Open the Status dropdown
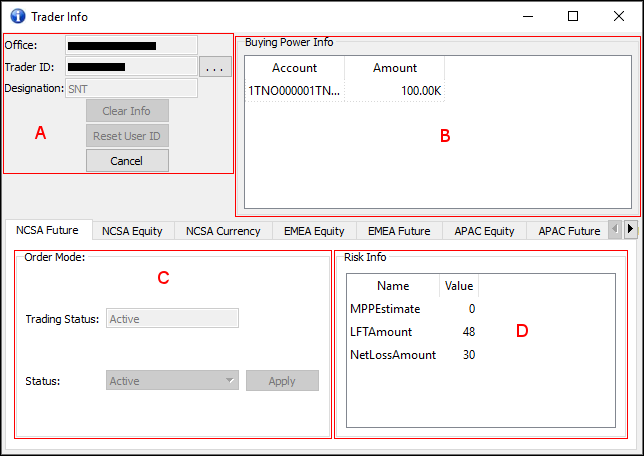Image resolution: width=644 pixels, height=456 pixels. [x=172, y=381]
